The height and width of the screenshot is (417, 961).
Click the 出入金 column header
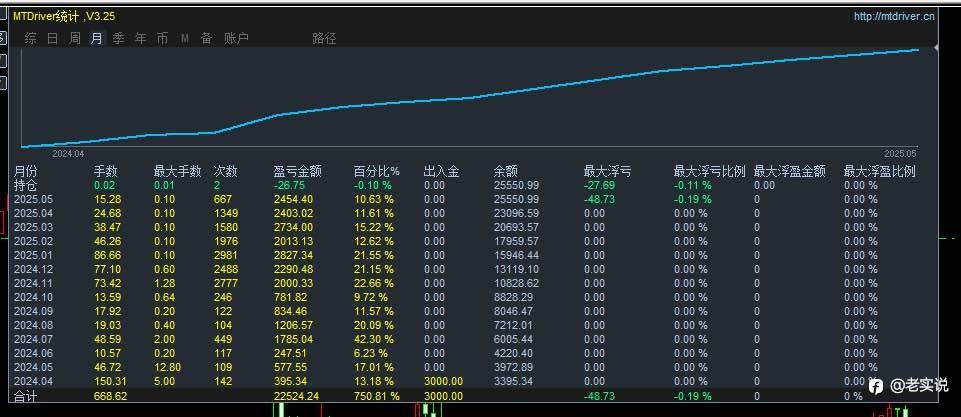441,172
